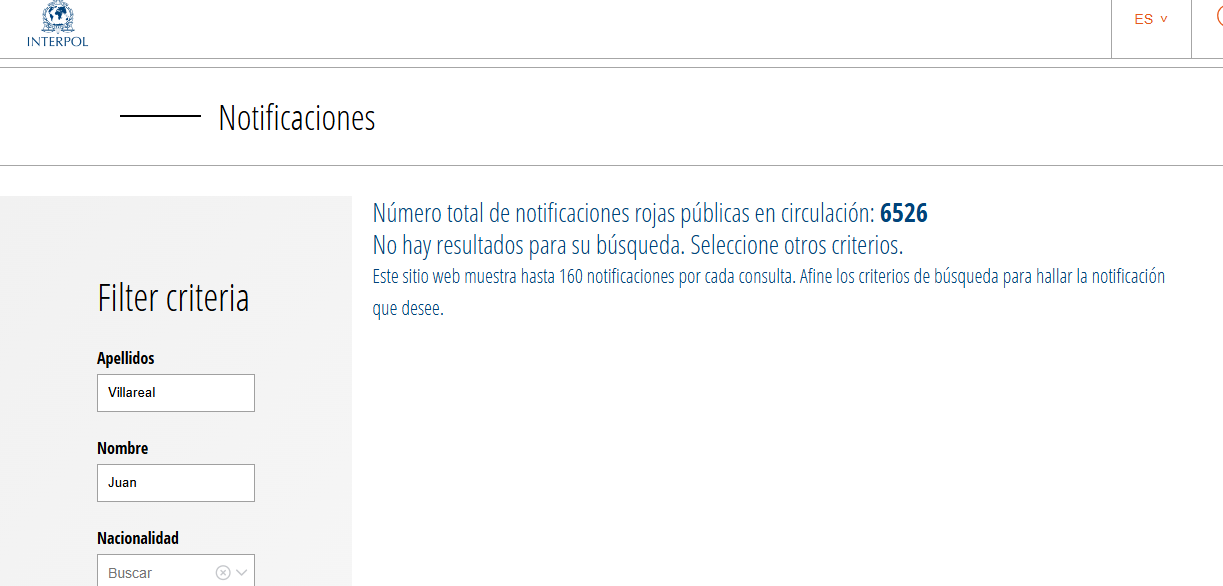
Task: Click the Notificaciones page heading
Action: pyautogui.click(x=297, y=118)
